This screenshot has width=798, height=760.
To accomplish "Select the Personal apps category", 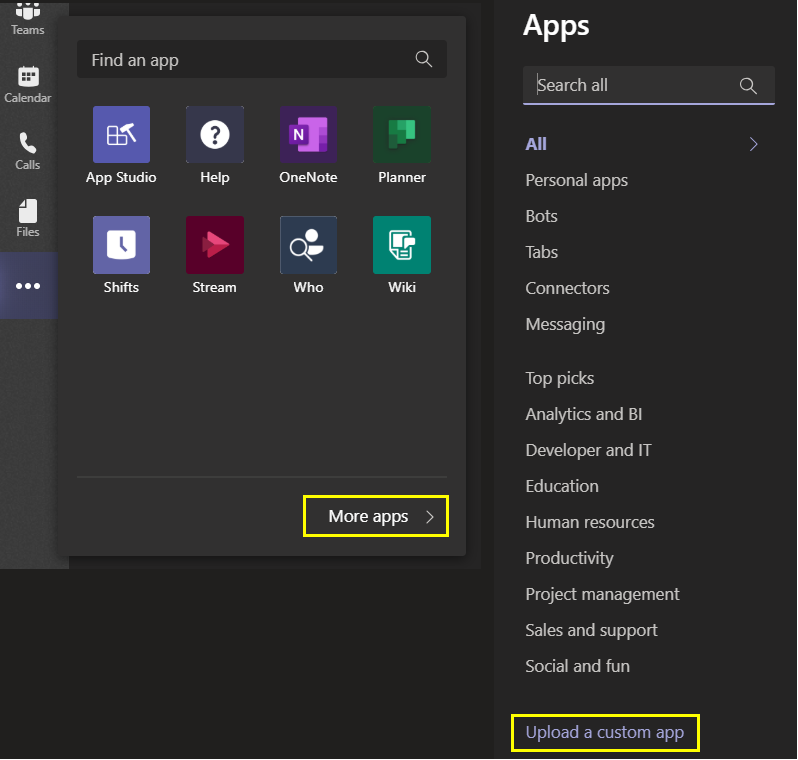I will tap(577, 181).
